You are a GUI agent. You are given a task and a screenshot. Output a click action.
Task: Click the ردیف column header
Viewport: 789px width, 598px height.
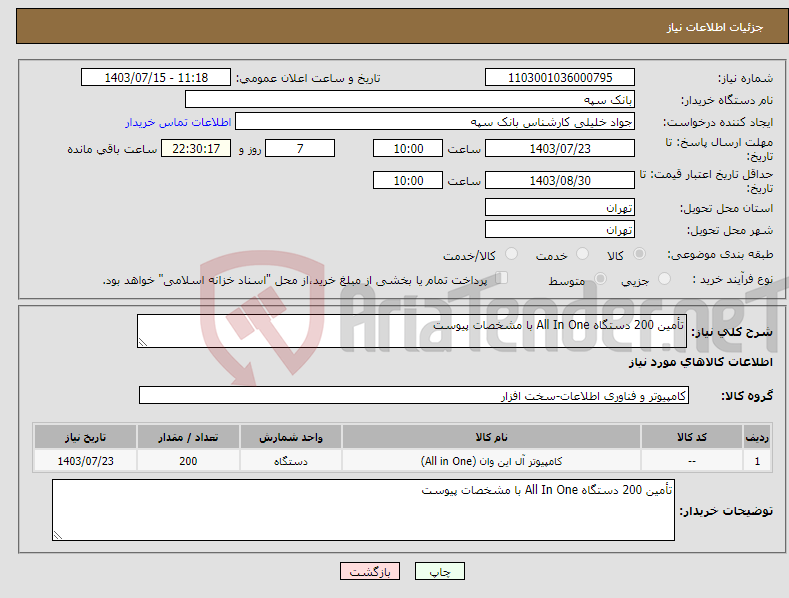757,437
